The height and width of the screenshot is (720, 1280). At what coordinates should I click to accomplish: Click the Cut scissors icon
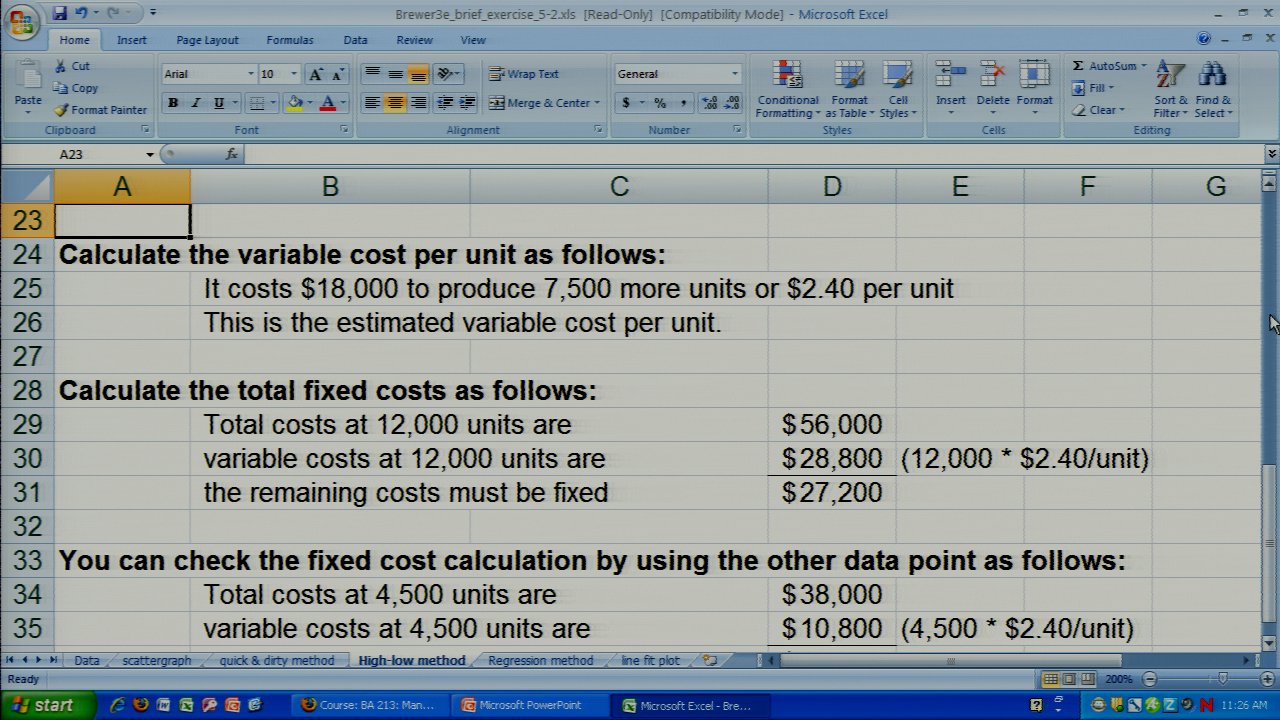[61, 66]
